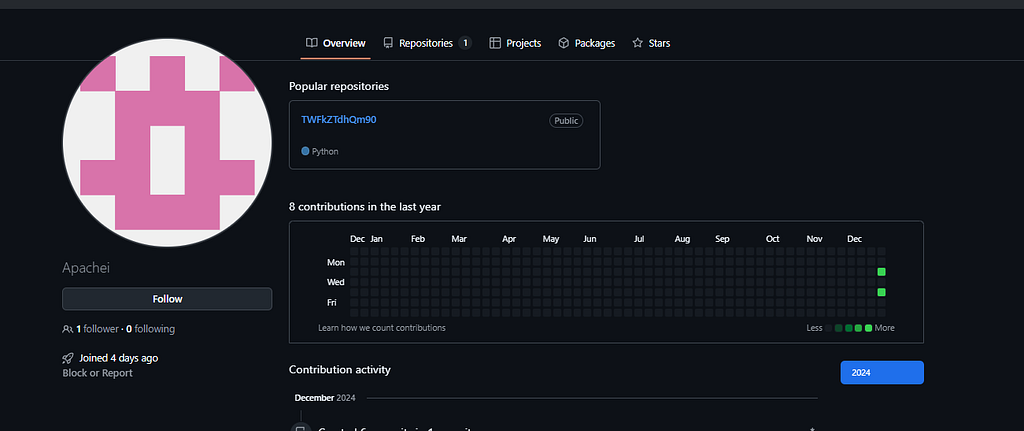
Task: Click the blue Python language dot
Action: (x=305, y=151)
